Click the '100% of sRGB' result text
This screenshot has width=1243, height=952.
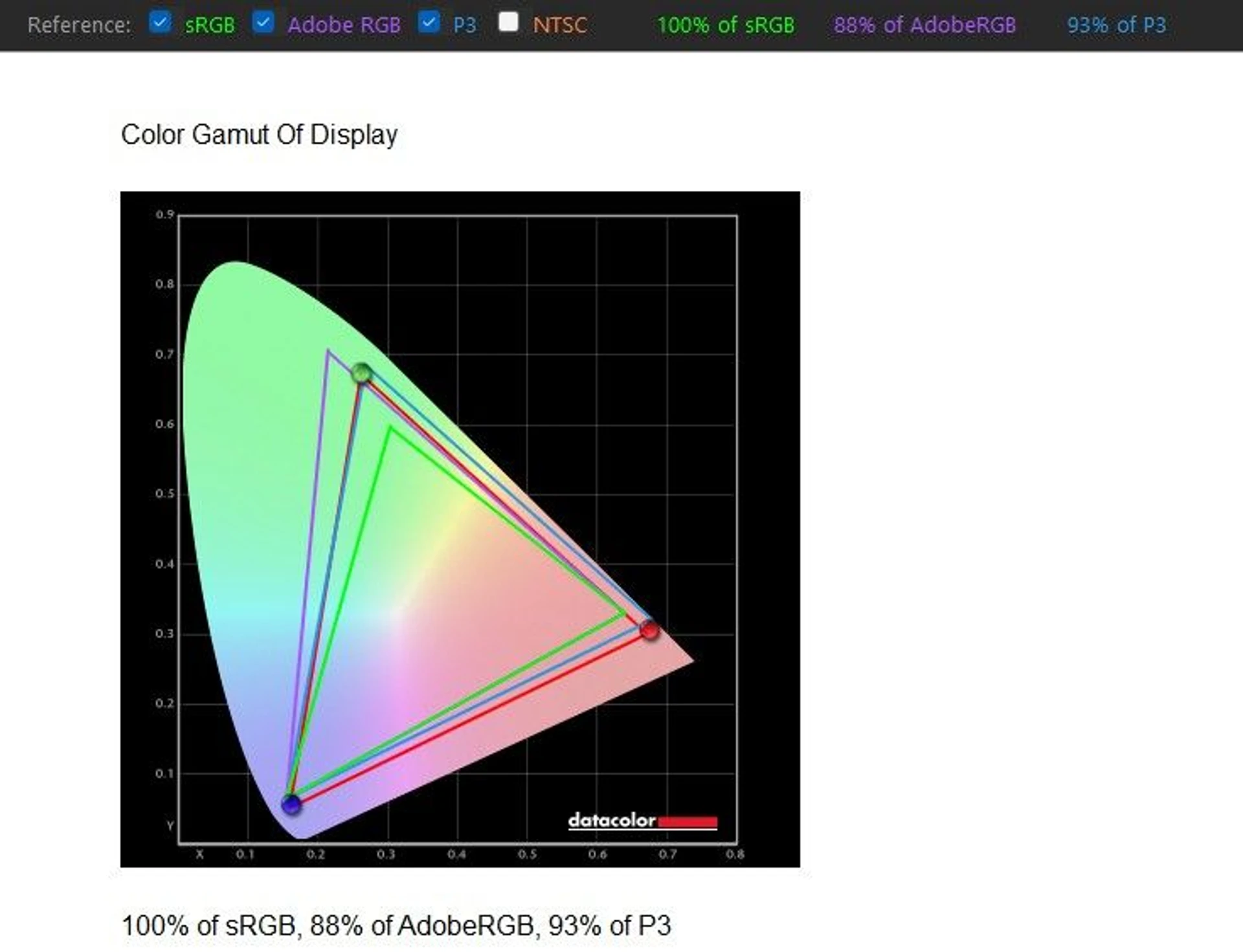pos(725,25)
